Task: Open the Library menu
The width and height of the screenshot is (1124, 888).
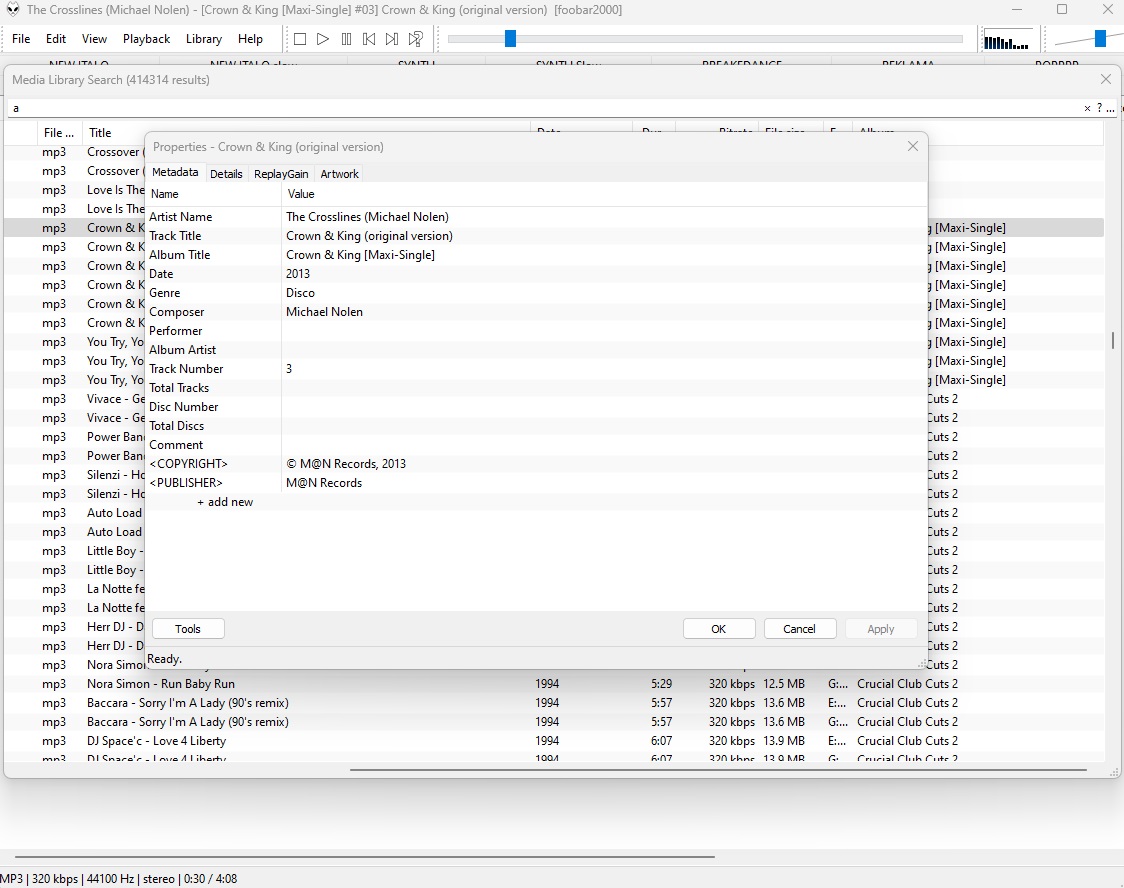Action: (203, 39)
